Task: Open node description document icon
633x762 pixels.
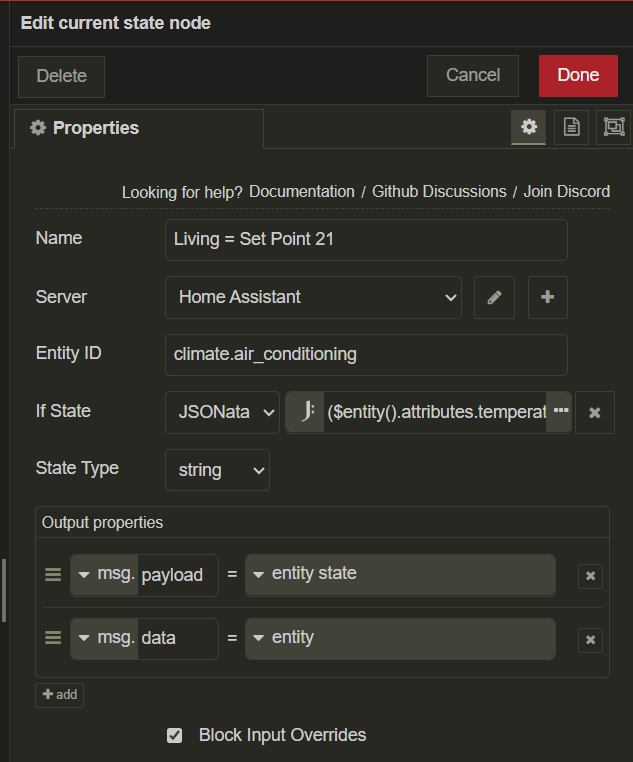Action: pyautogui.click(x=571, y=127)
